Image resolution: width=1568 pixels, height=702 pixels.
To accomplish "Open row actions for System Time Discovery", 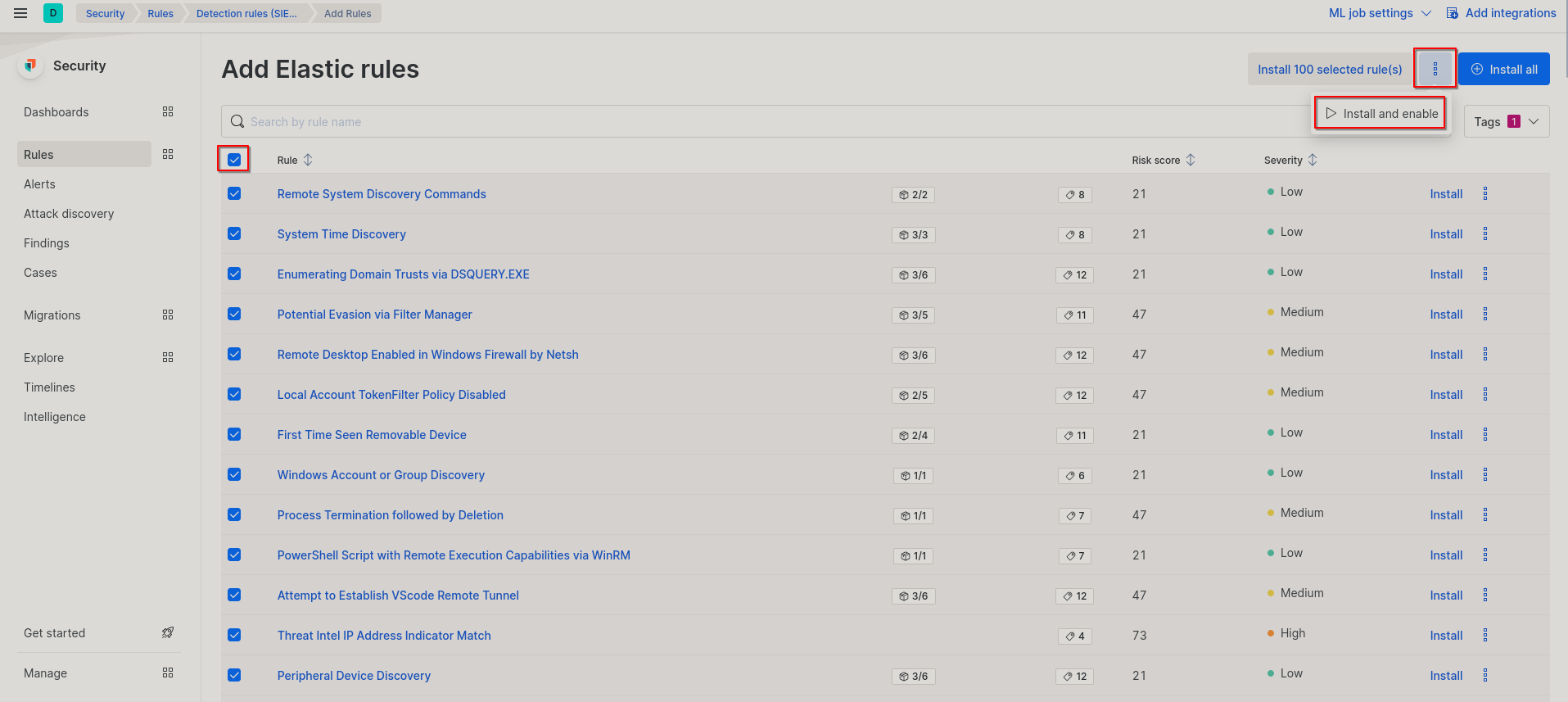I will coord(1485,233).
